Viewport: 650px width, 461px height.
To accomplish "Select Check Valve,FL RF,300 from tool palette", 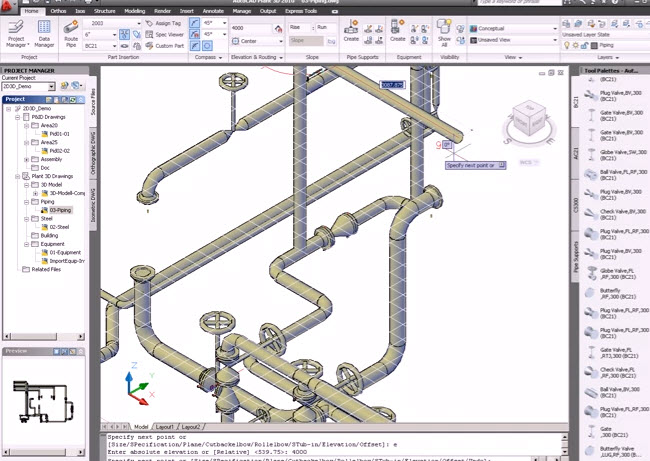I will (610, 372).
